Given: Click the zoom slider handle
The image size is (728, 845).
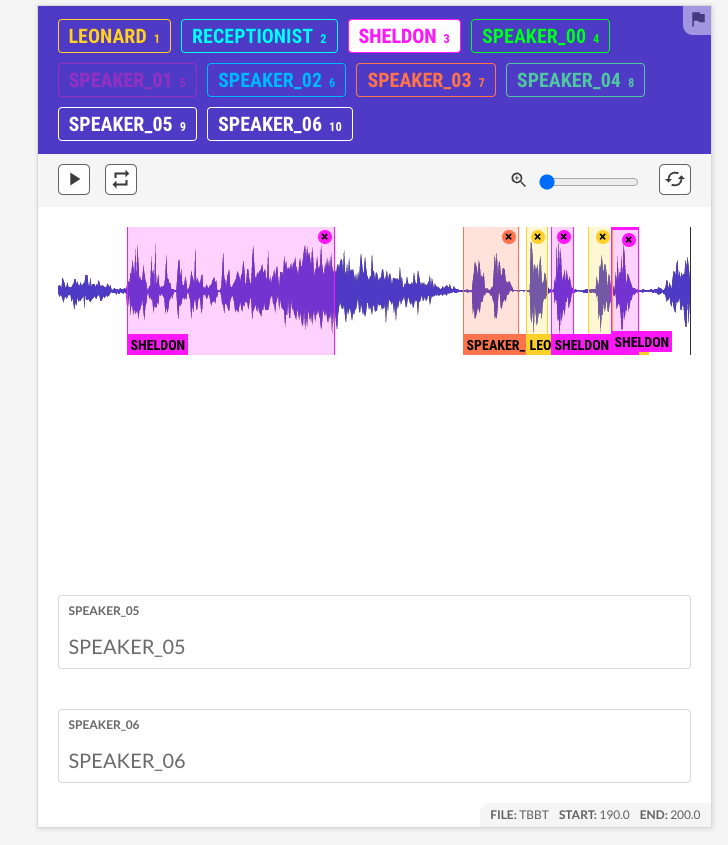Looking at the screenshot, I should click(547, 182).
